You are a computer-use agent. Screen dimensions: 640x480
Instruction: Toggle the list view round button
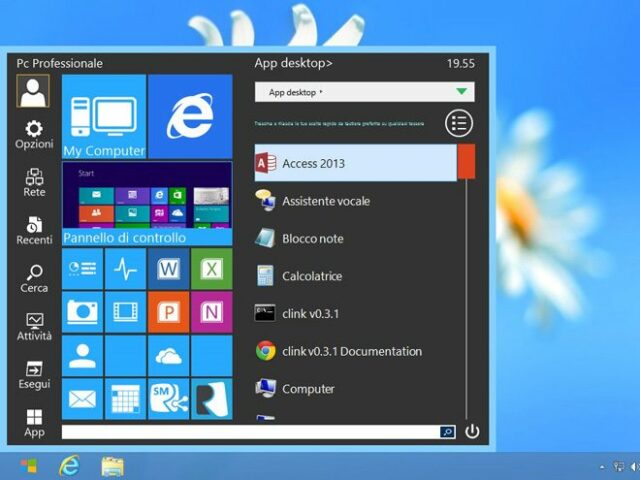click(x=459, y=124)
